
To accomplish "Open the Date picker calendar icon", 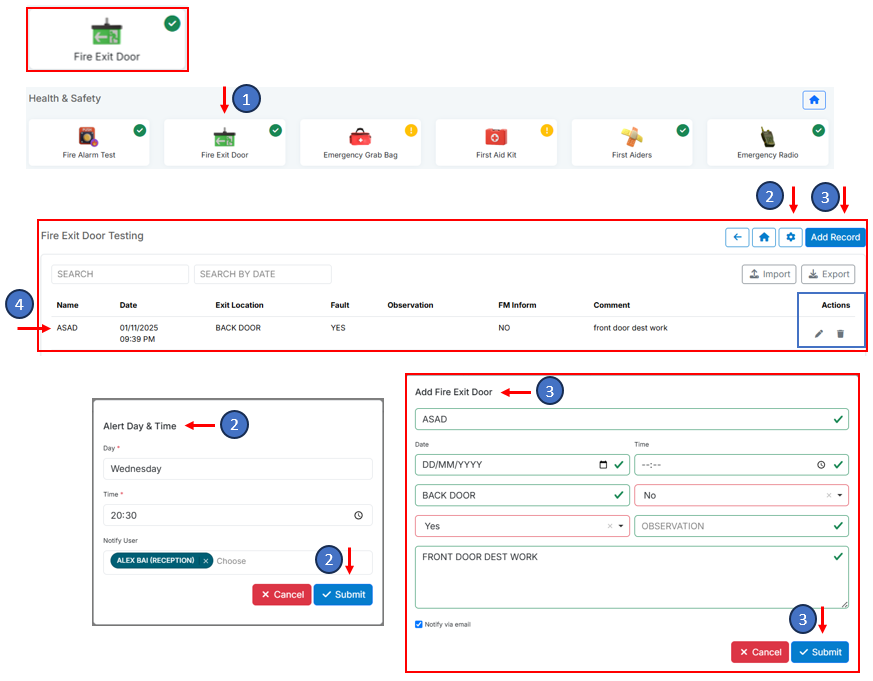I will (602, 465).
